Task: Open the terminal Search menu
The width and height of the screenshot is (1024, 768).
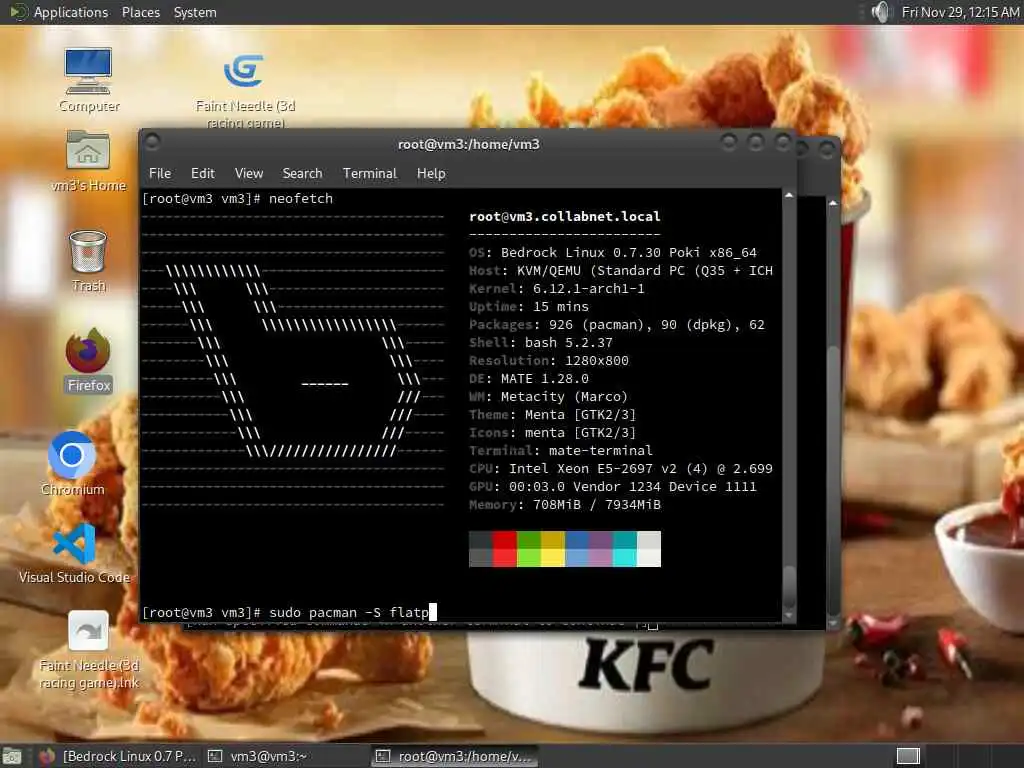Action: point(302,173)
